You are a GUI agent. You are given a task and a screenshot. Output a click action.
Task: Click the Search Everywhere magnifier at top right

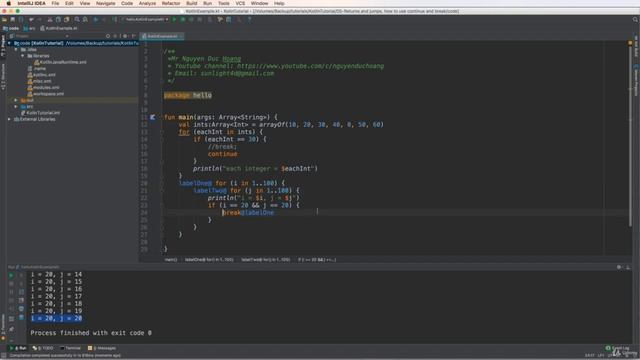(x=635, y=19)
